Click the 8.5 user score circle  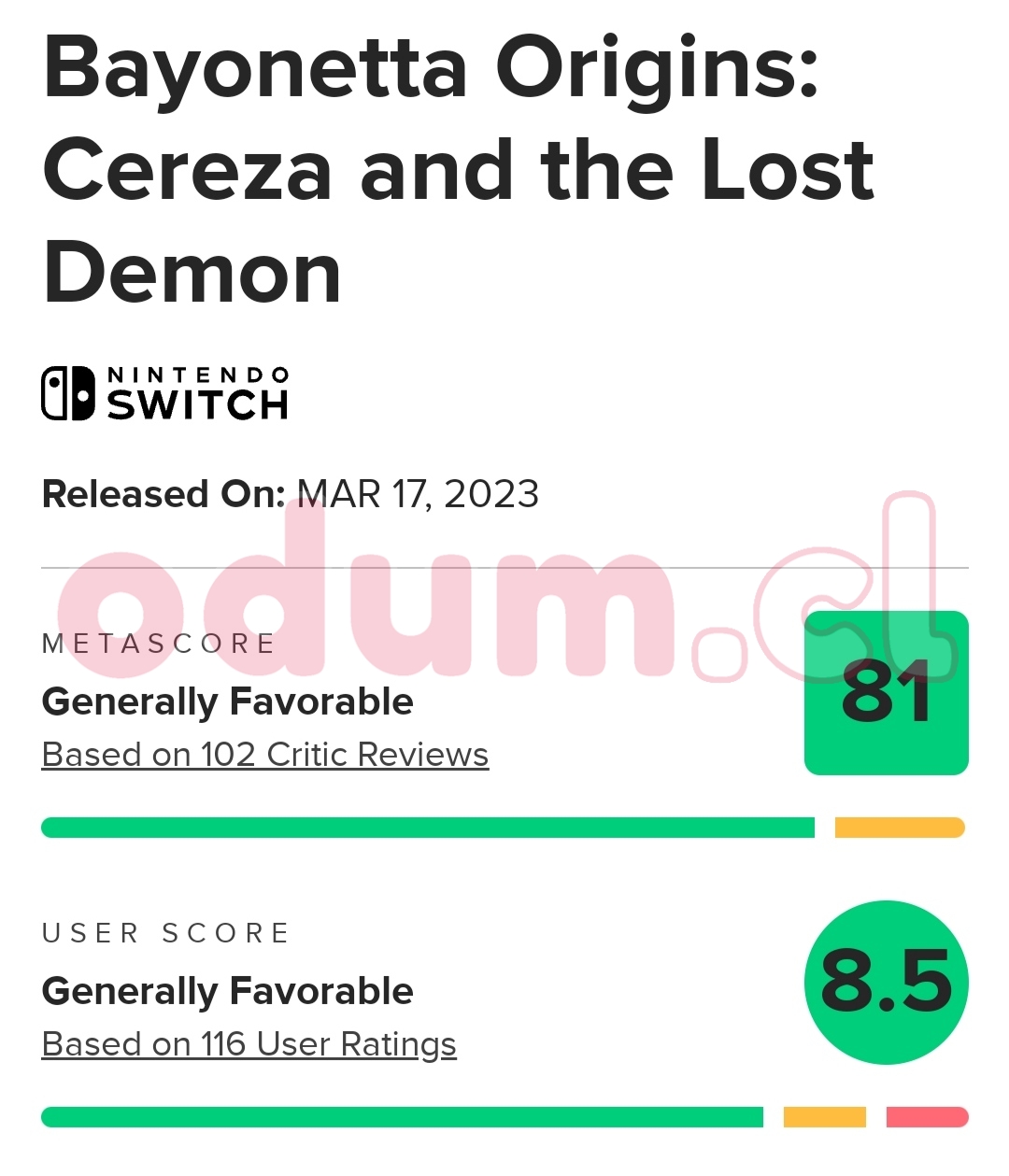(x=886, y=982)
